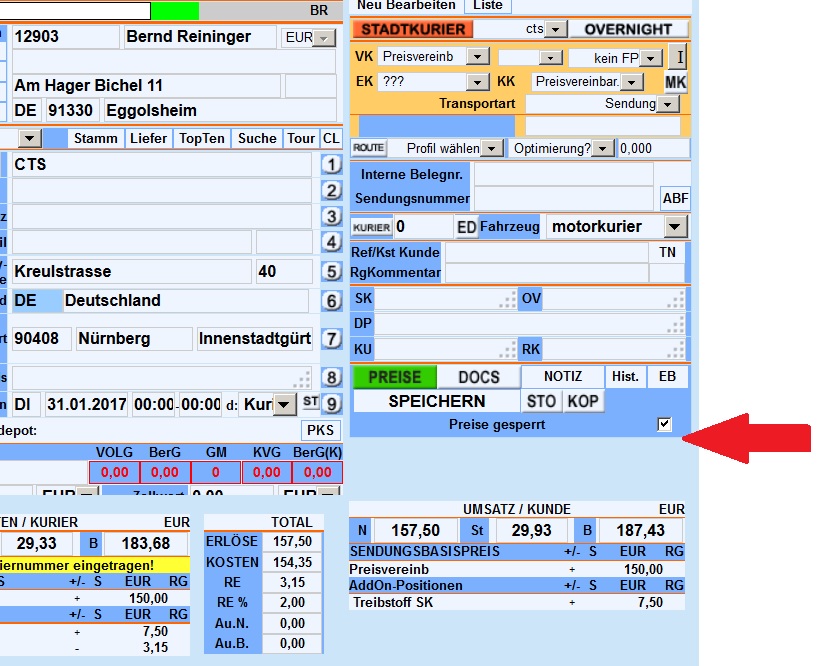Click the KOP button
This screenshot has height=666, width=817.
(x=583, y=402)
